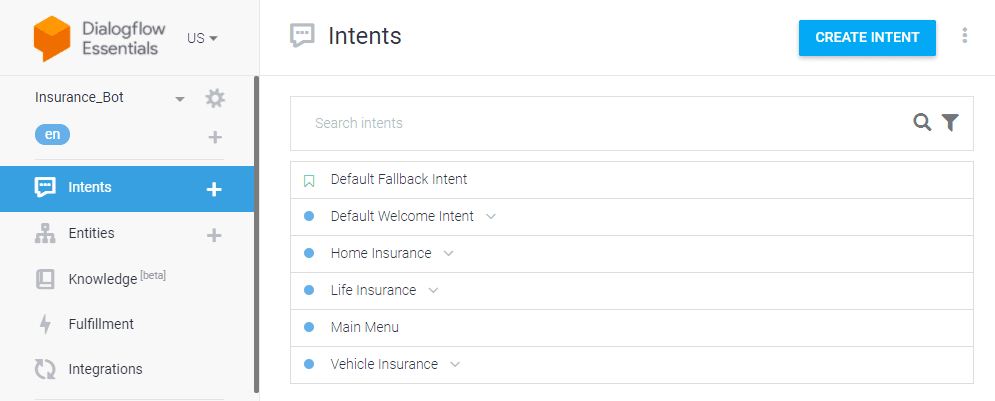Open the three-dot more options menu
995x401 pixels.
[965, 36]
